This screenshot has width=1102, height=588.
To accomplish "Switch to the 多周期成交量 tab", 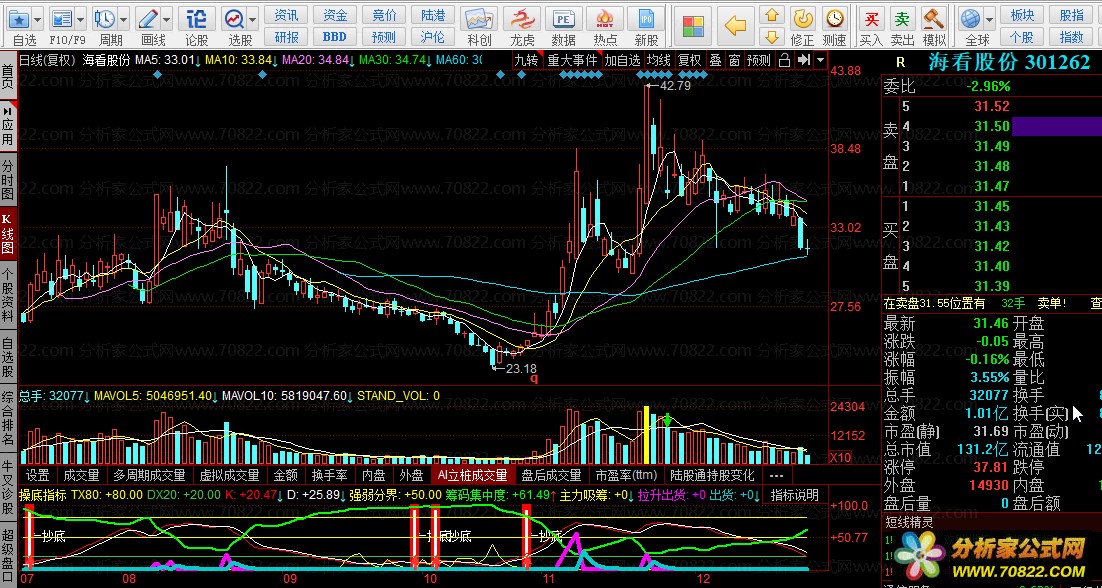I will pyautogui.click(x=150, y=476).
